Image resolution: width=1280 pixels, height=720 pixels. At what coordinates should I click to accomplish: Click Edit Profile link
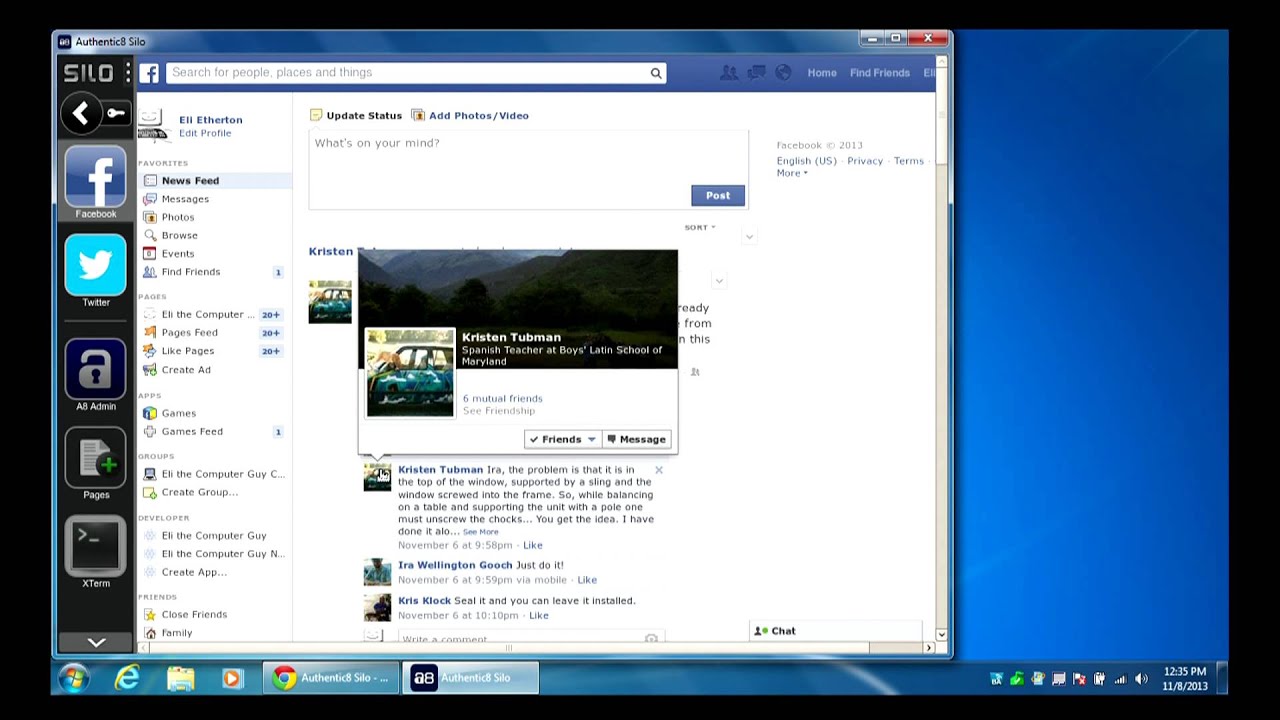pos(205,133)
